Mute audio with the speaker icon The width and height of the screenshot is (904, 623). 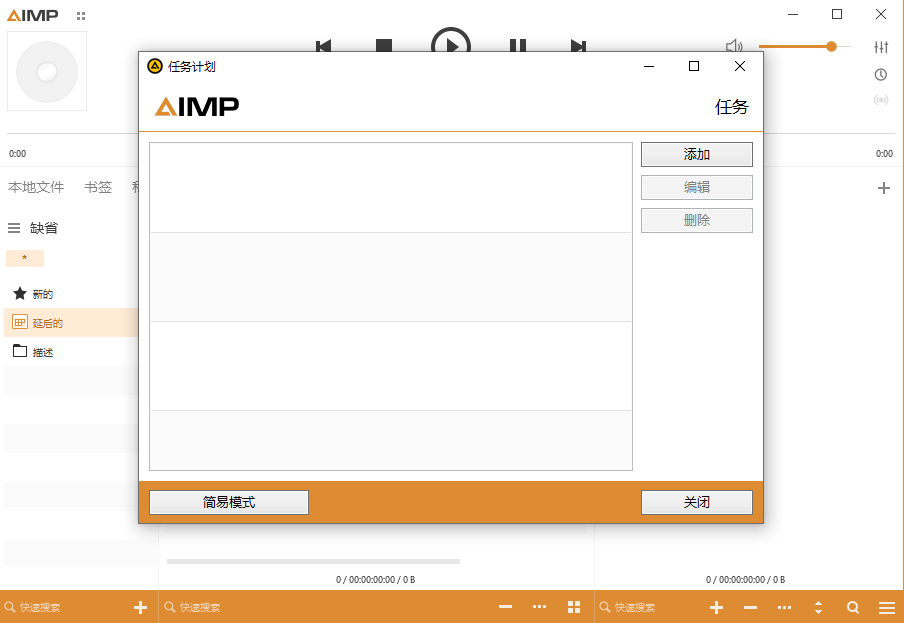734,46
